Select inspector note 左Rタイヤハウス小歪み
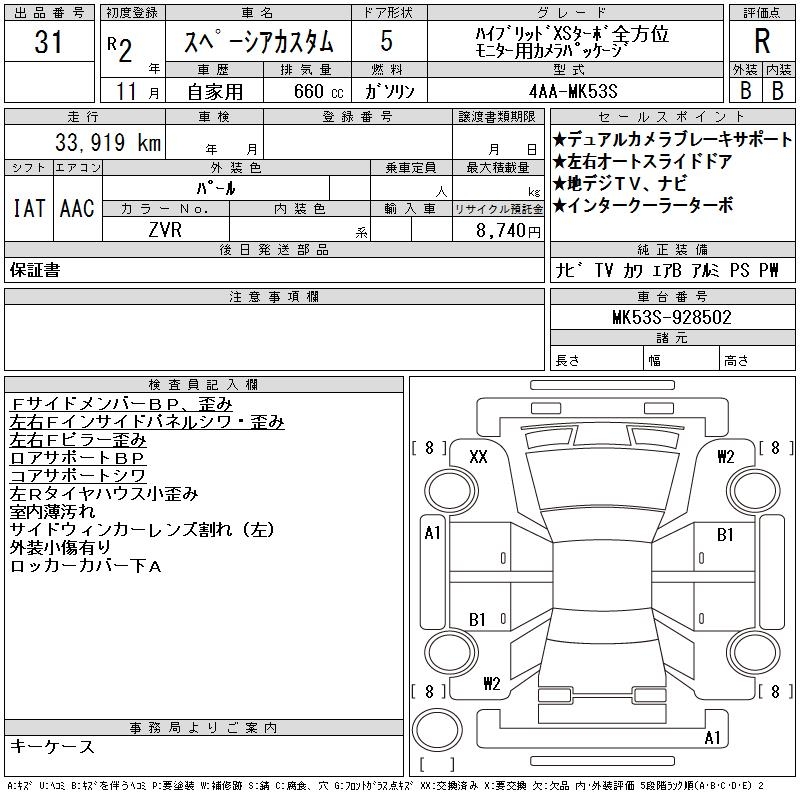Viewport: 800px width, 800px height. pyautogui.click(x=104, y=494)
